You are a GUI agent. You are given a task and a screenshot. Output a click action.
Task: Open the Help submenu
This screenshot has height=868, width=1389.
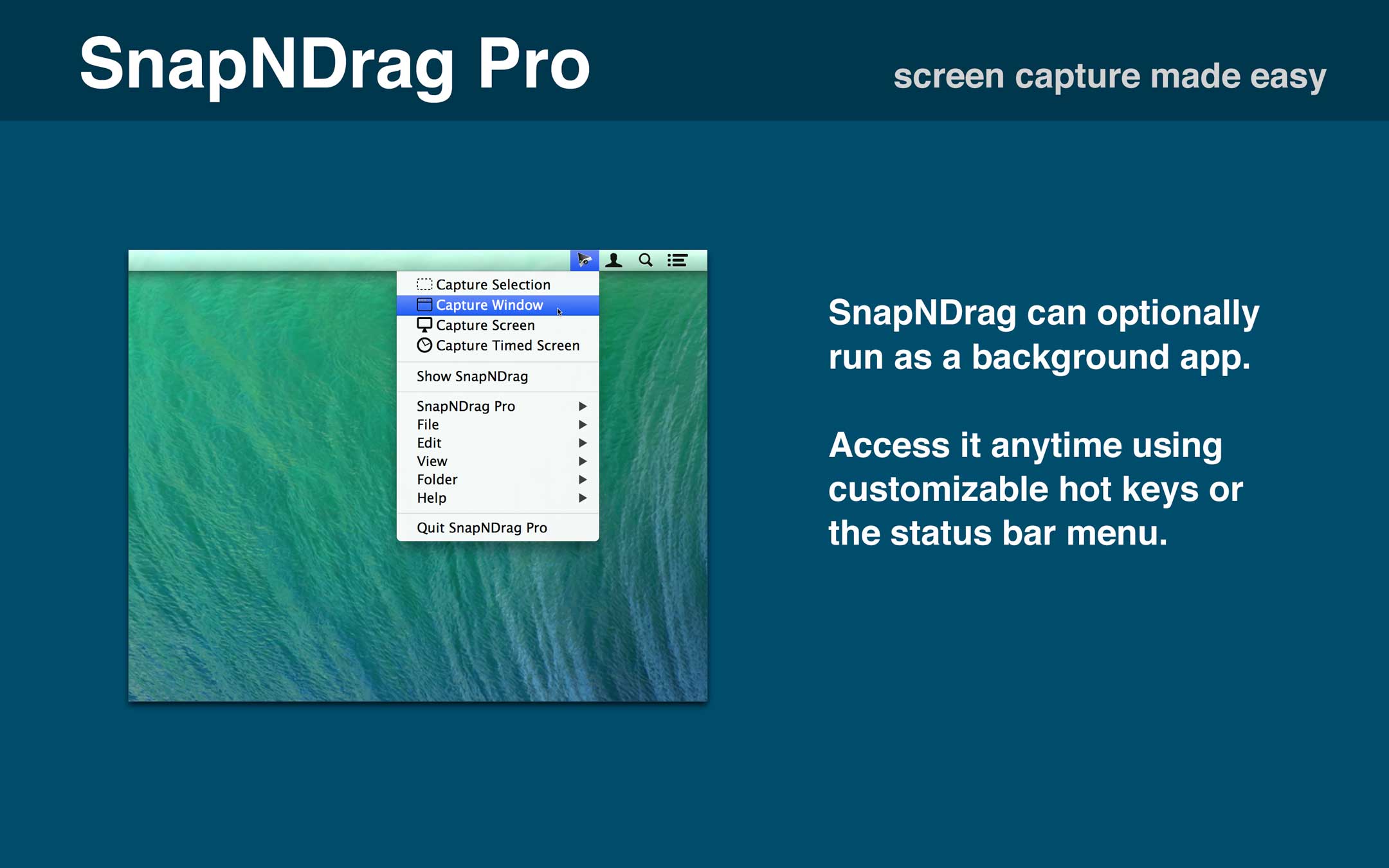coord(584,498)
